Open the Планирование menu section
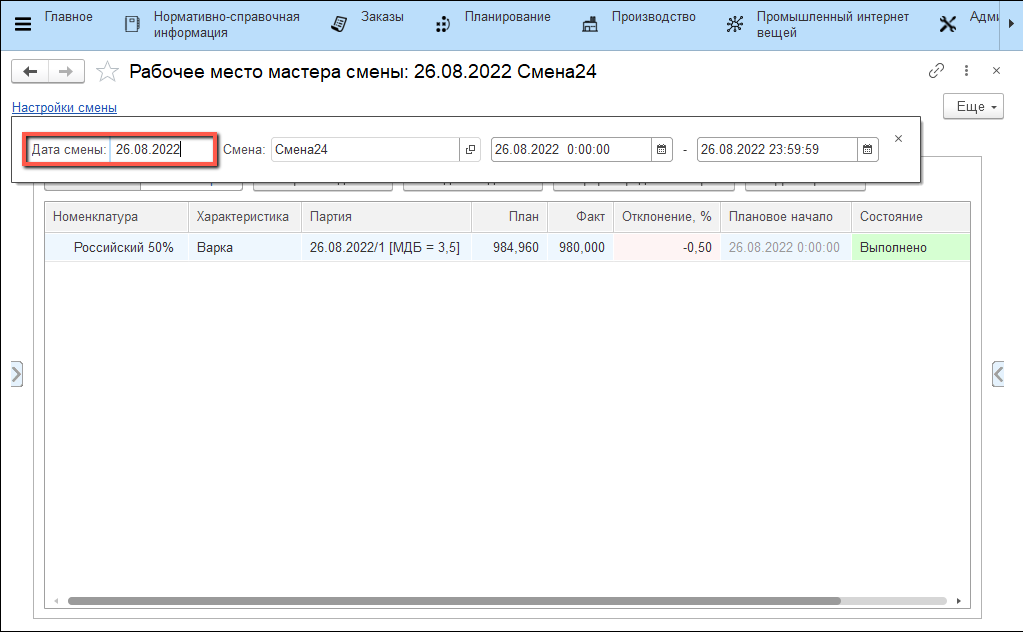Screen dimensions: 1023x632 pos(493,24)
